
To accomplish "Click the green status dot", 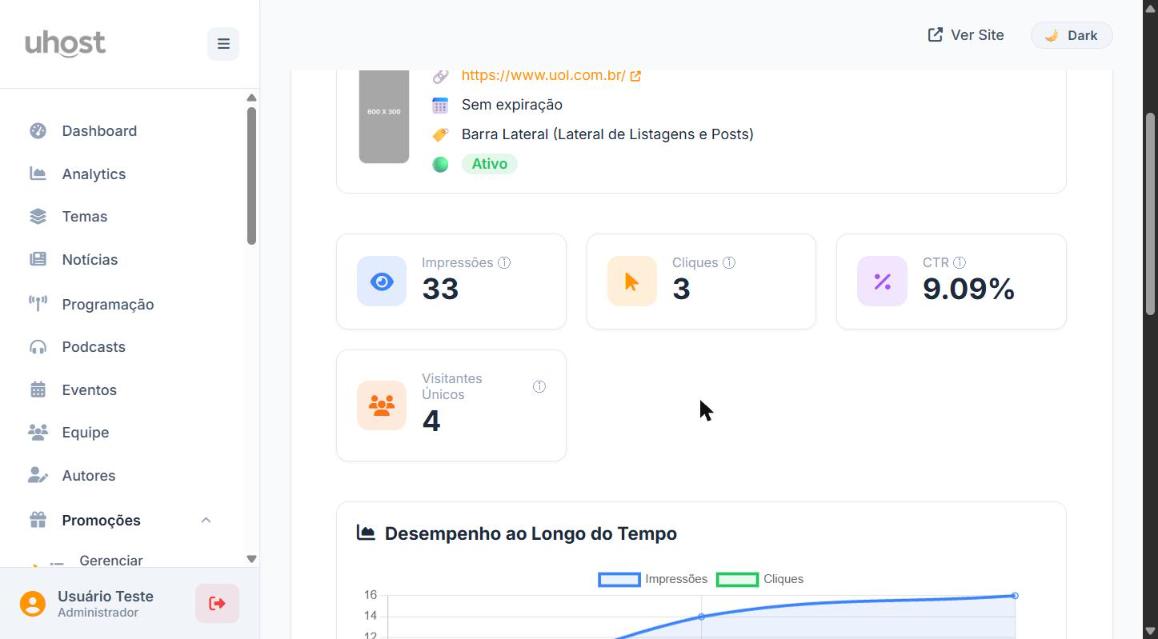I will tap(440, 164).
